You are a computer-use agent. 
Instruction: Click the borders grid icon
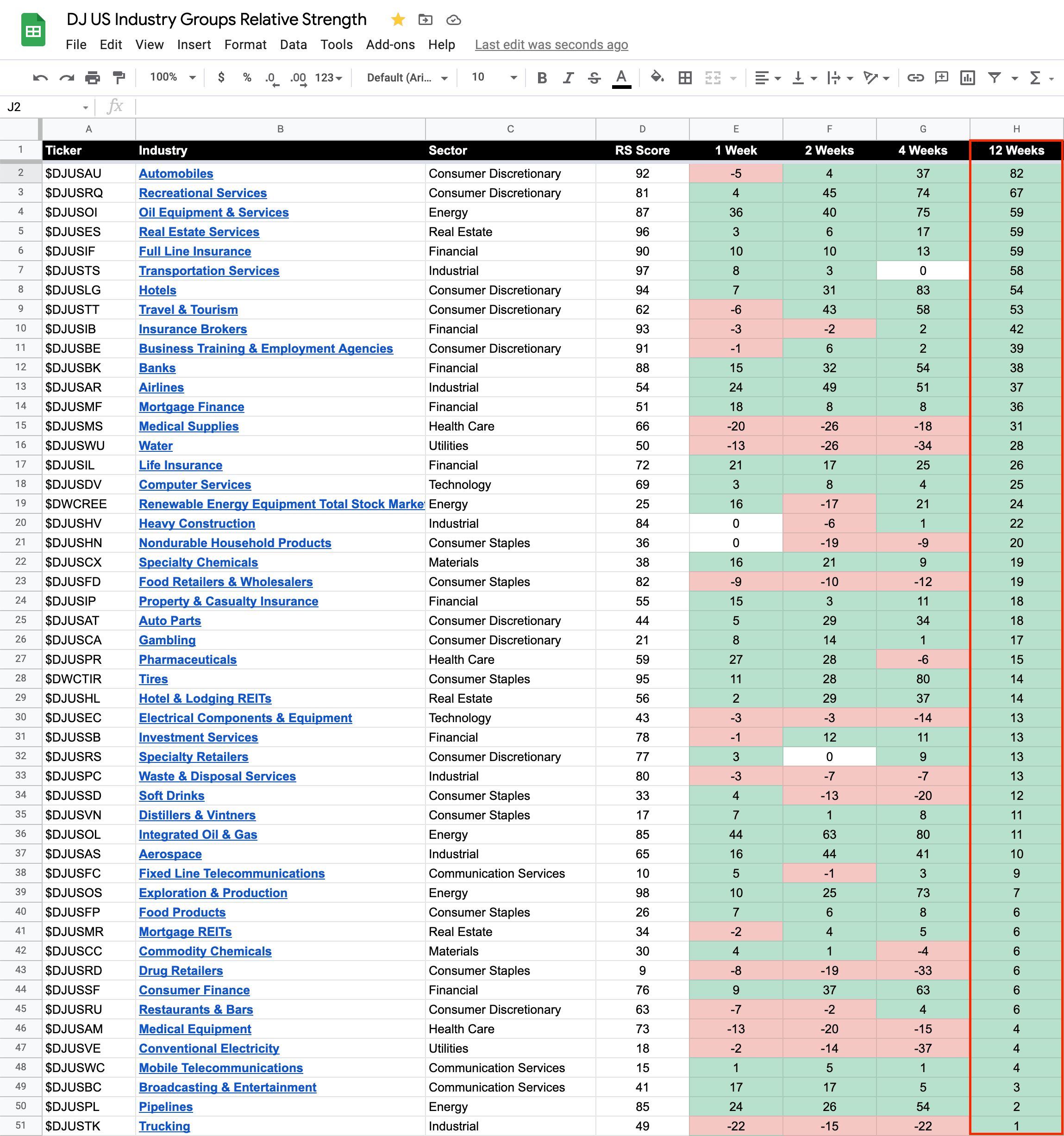(685, 78)
